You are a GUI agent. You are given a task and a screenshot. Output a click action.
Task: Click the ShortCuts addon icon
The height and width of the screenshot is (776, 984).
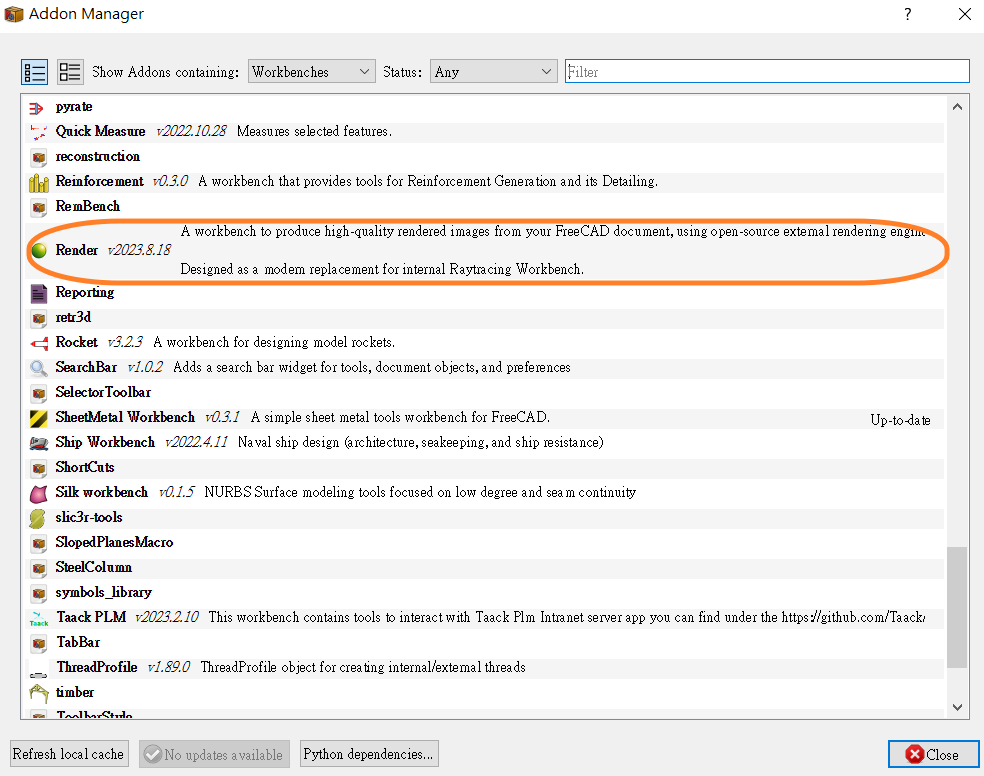pos(38,469)
